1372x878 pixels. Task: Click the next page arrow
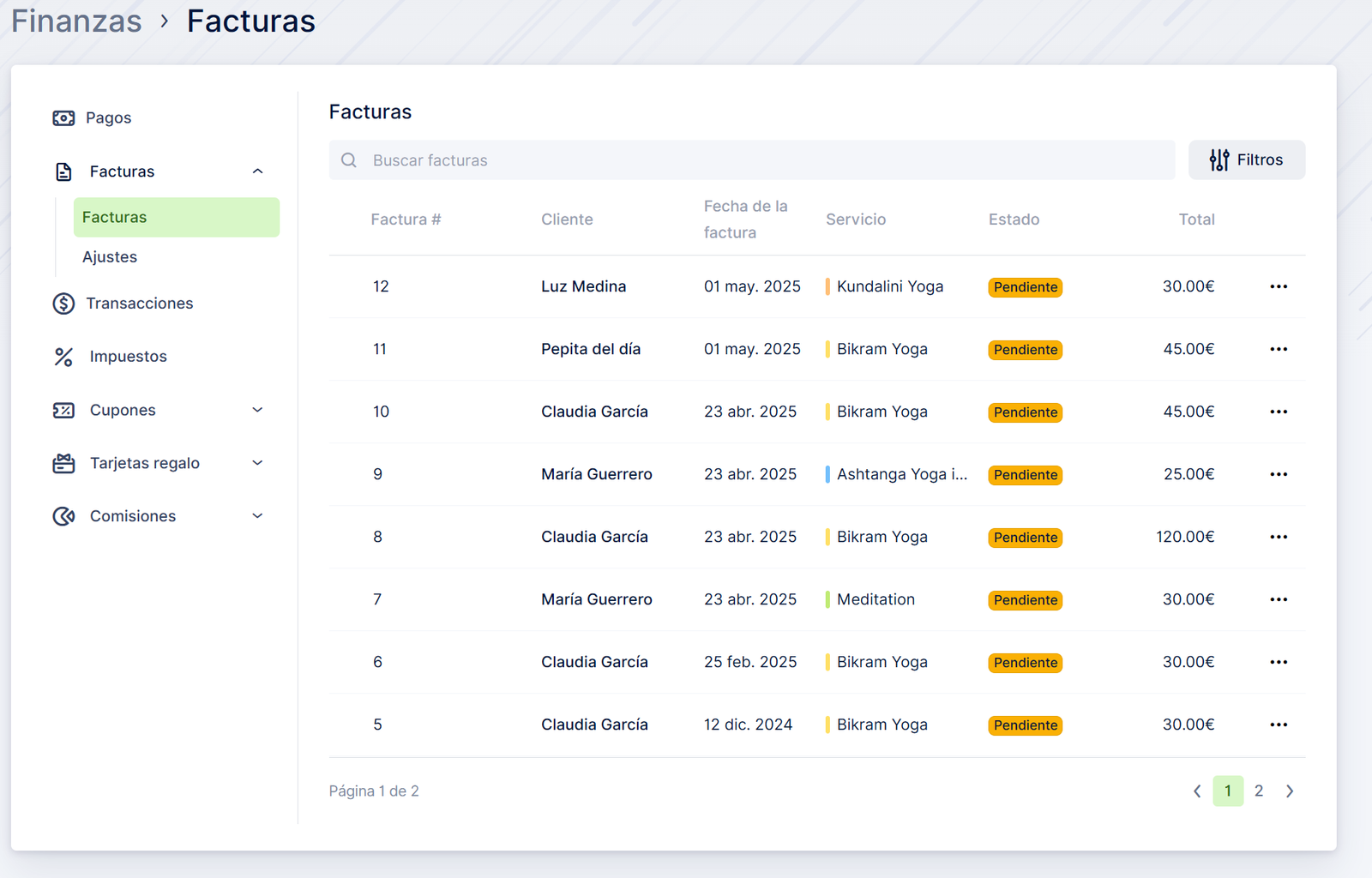1290,791
